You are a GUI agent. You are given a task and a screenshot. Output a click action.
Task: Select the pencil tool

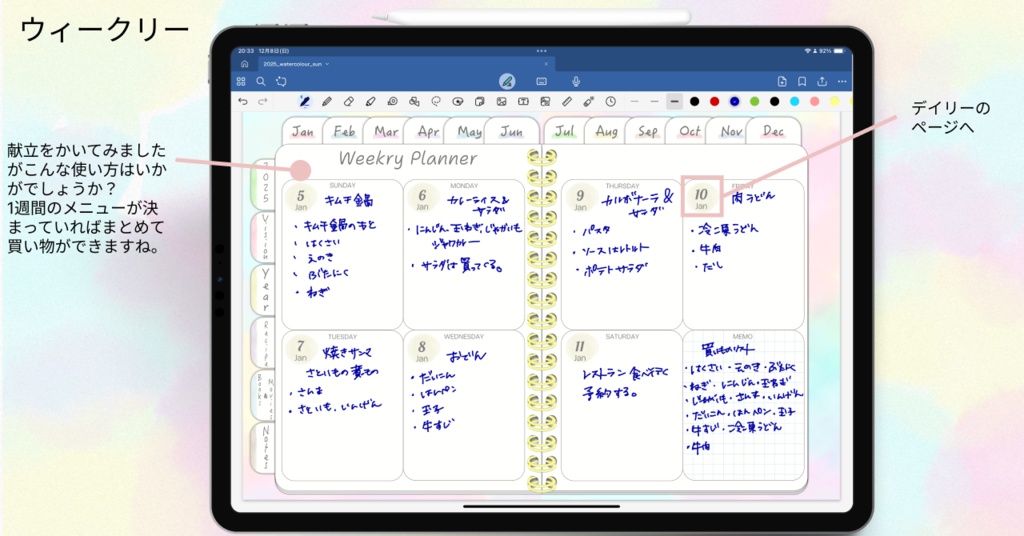[327, 102]
